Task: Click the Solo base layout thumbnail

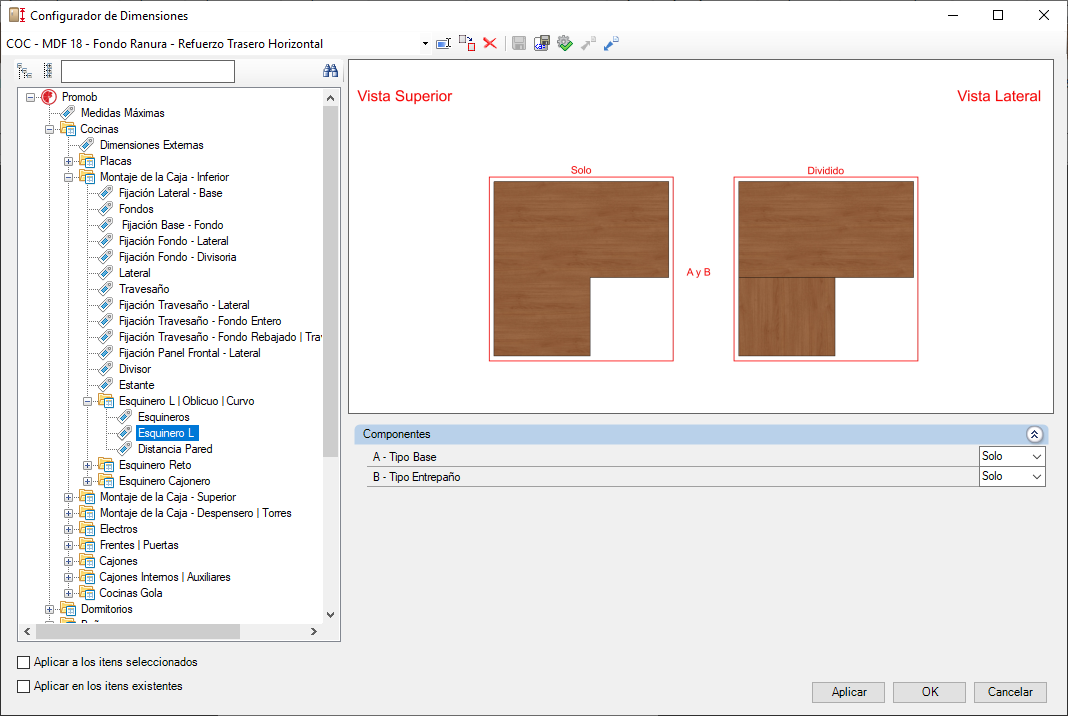Action: tap(581, 269)
